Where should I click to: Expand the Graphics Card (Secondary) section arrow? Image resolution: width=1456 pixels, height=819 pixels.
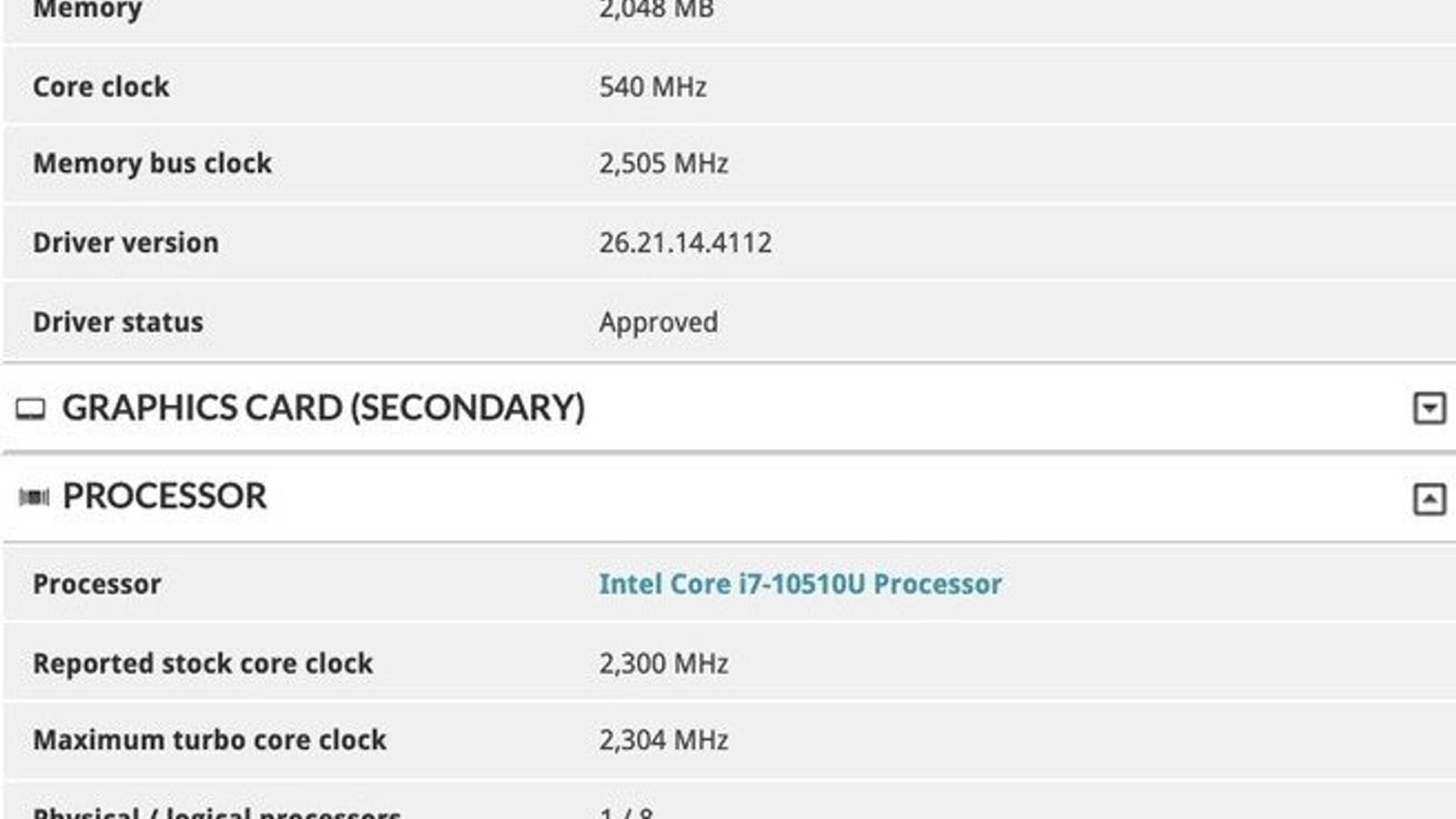(x=1429, y=408)
